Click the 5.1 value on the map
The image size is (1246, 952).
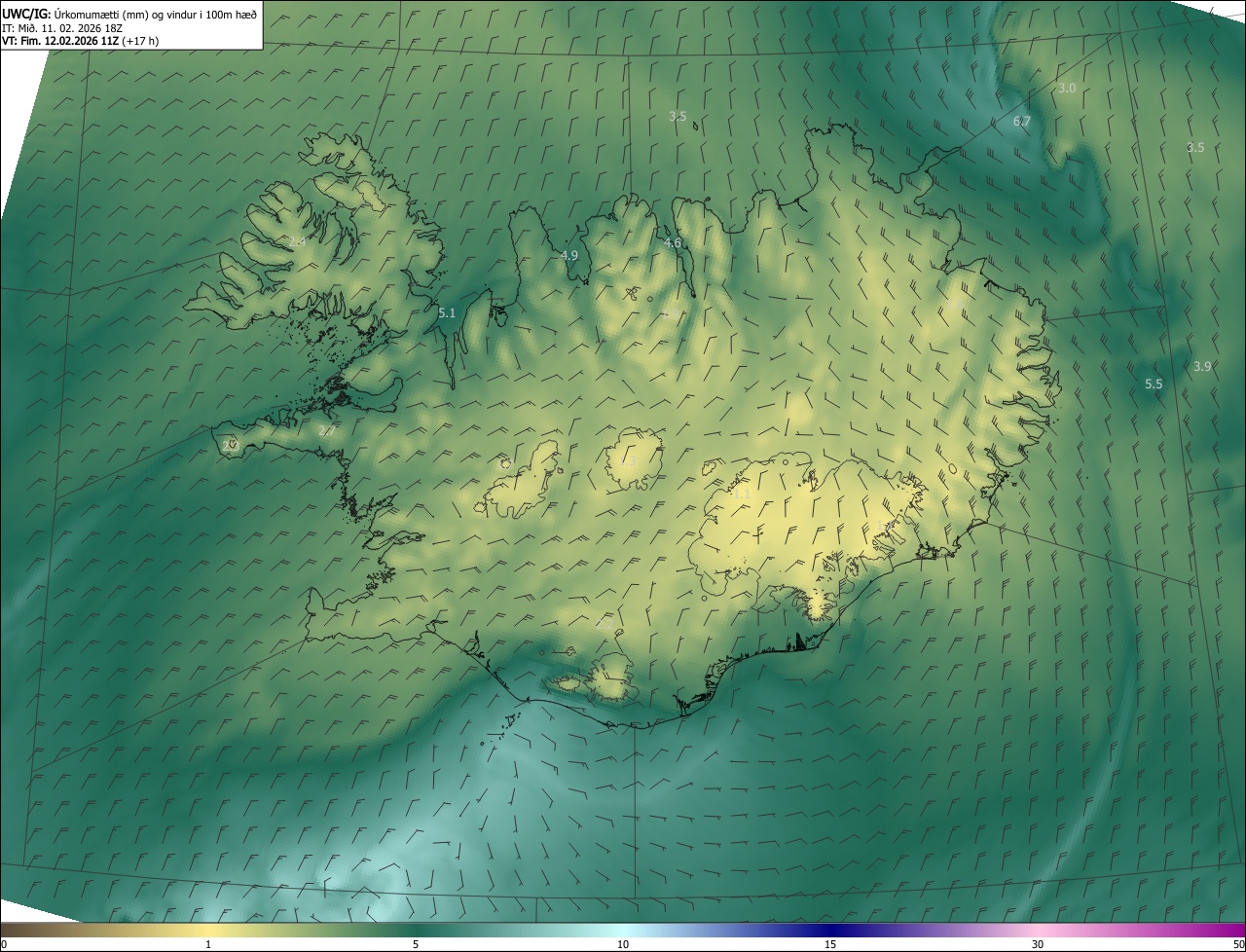447,313
